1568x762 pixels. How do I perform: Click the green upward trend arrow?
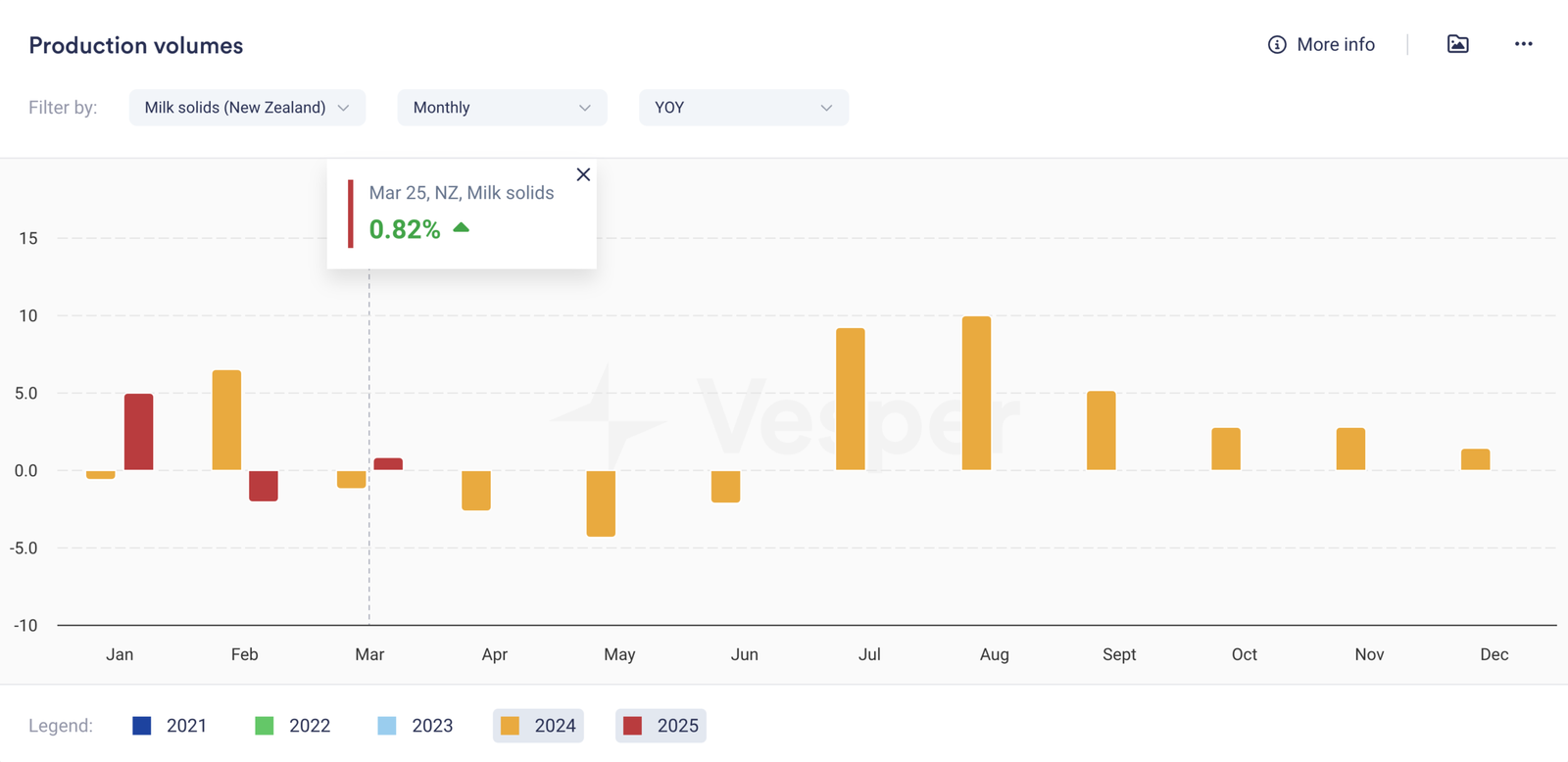click(x=461, y=228)
